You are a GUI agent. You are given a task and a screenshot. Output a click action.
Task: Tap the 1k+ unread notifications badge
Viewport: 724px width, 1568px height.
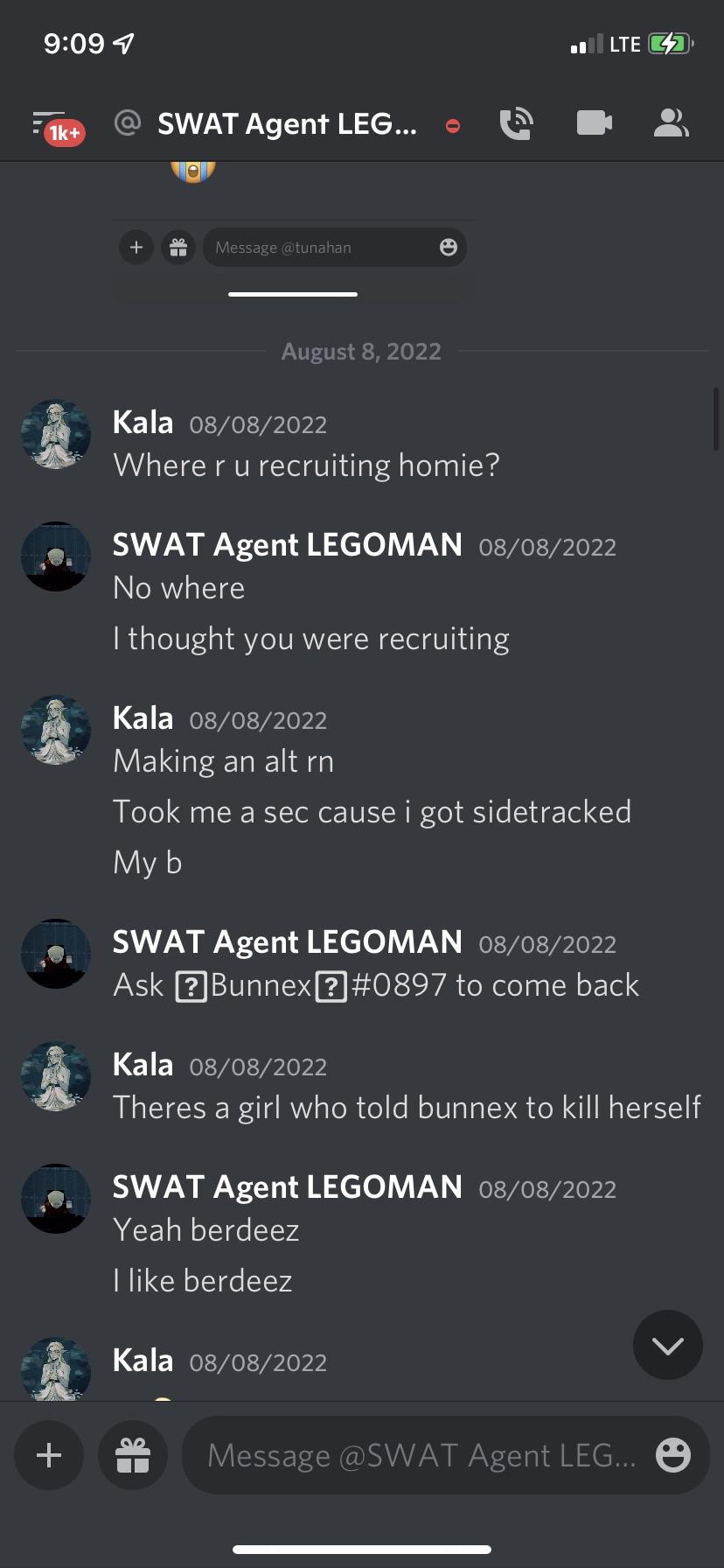click(x=65, y=133)
